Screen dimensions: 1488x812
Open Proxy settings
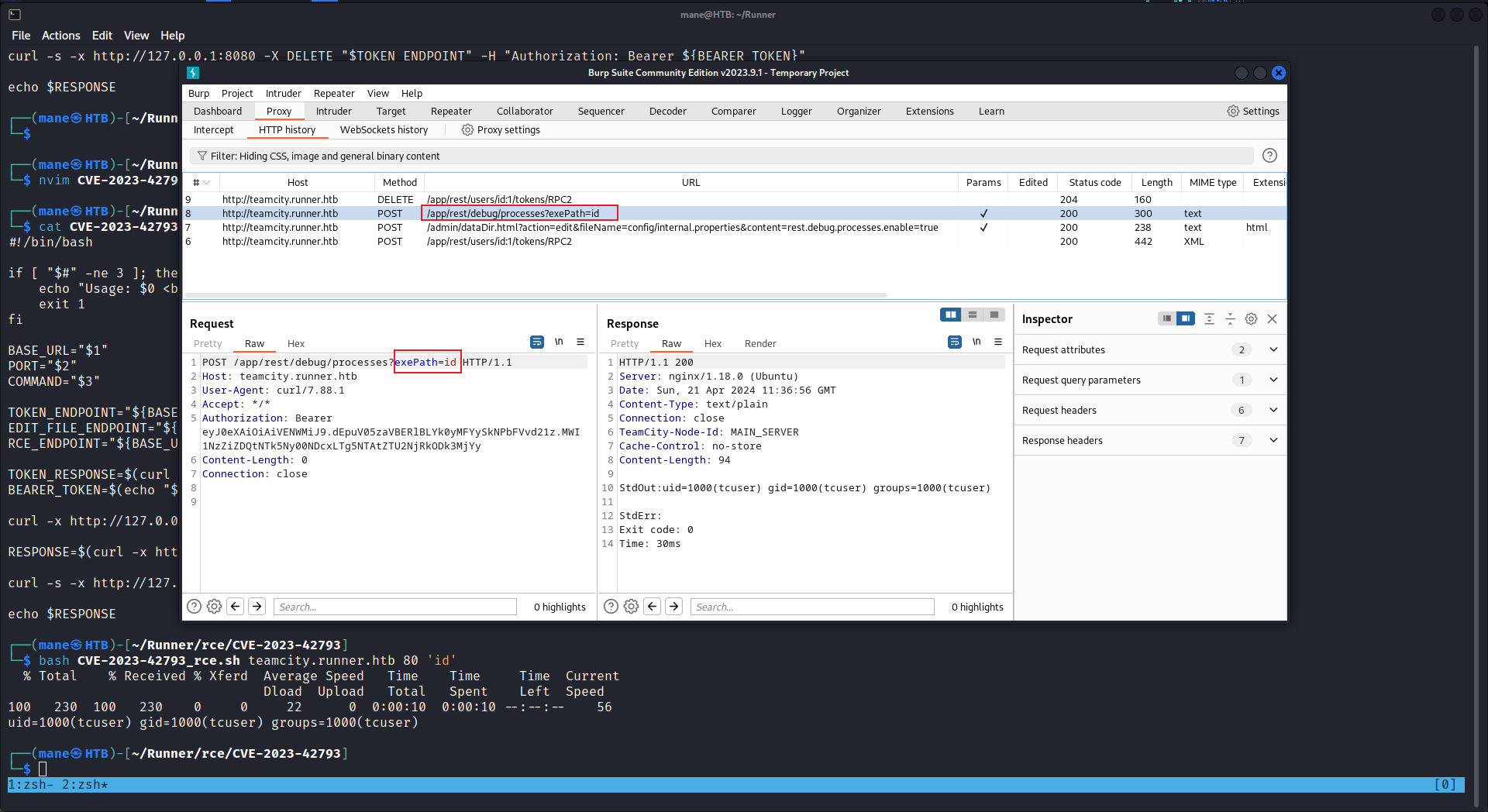click(501, 129)
